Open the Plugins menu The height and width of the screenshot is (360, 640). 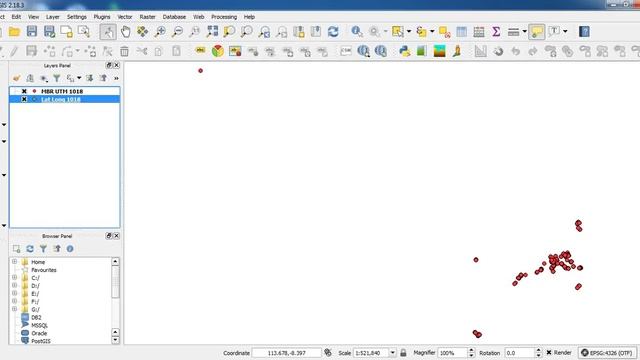tap(102, 17)
